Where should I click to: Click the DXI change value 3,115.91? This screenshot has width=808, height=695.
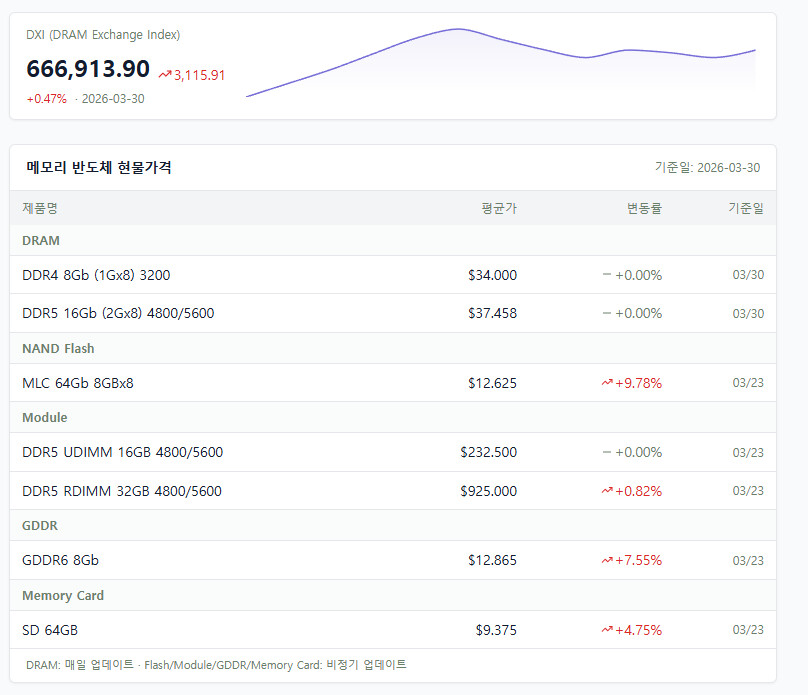[x=199, y=75]
